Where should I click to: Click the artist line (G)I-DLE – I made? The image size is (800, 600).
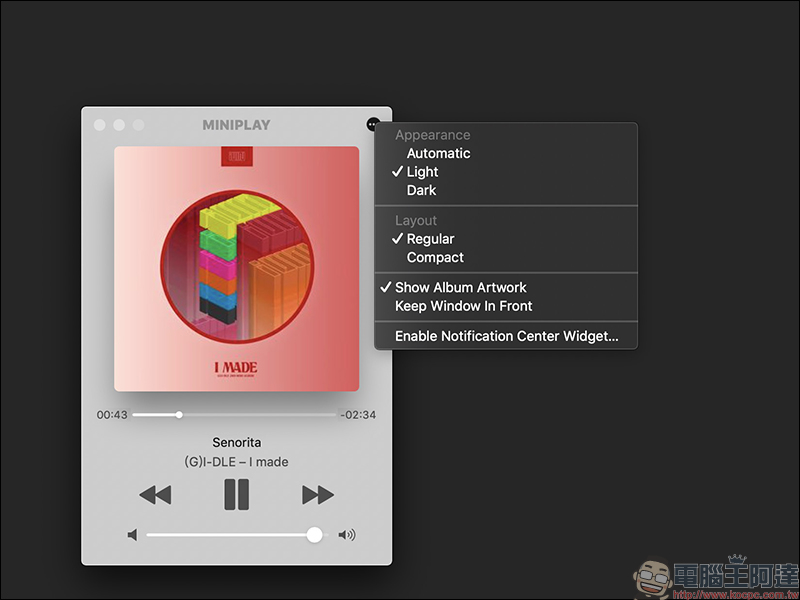(x=236, y=462)
